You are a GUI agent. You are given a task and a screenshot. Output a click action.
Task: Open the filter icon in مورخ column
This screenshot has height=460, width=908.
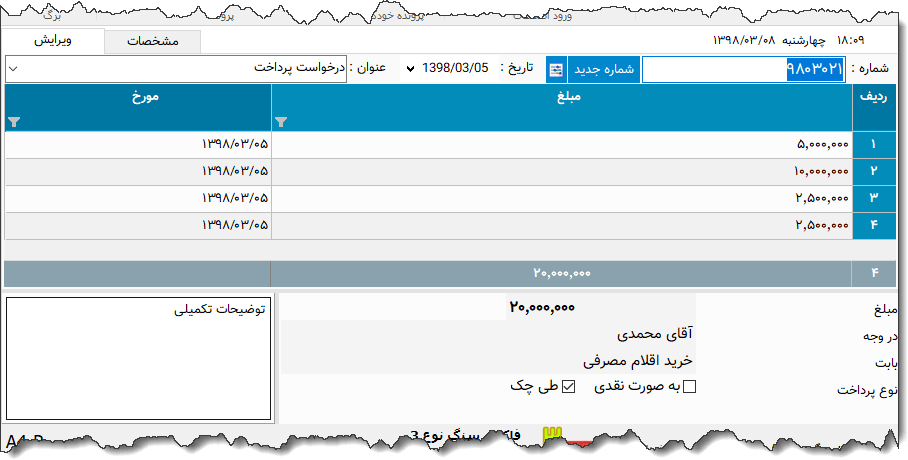click(14, 122)
